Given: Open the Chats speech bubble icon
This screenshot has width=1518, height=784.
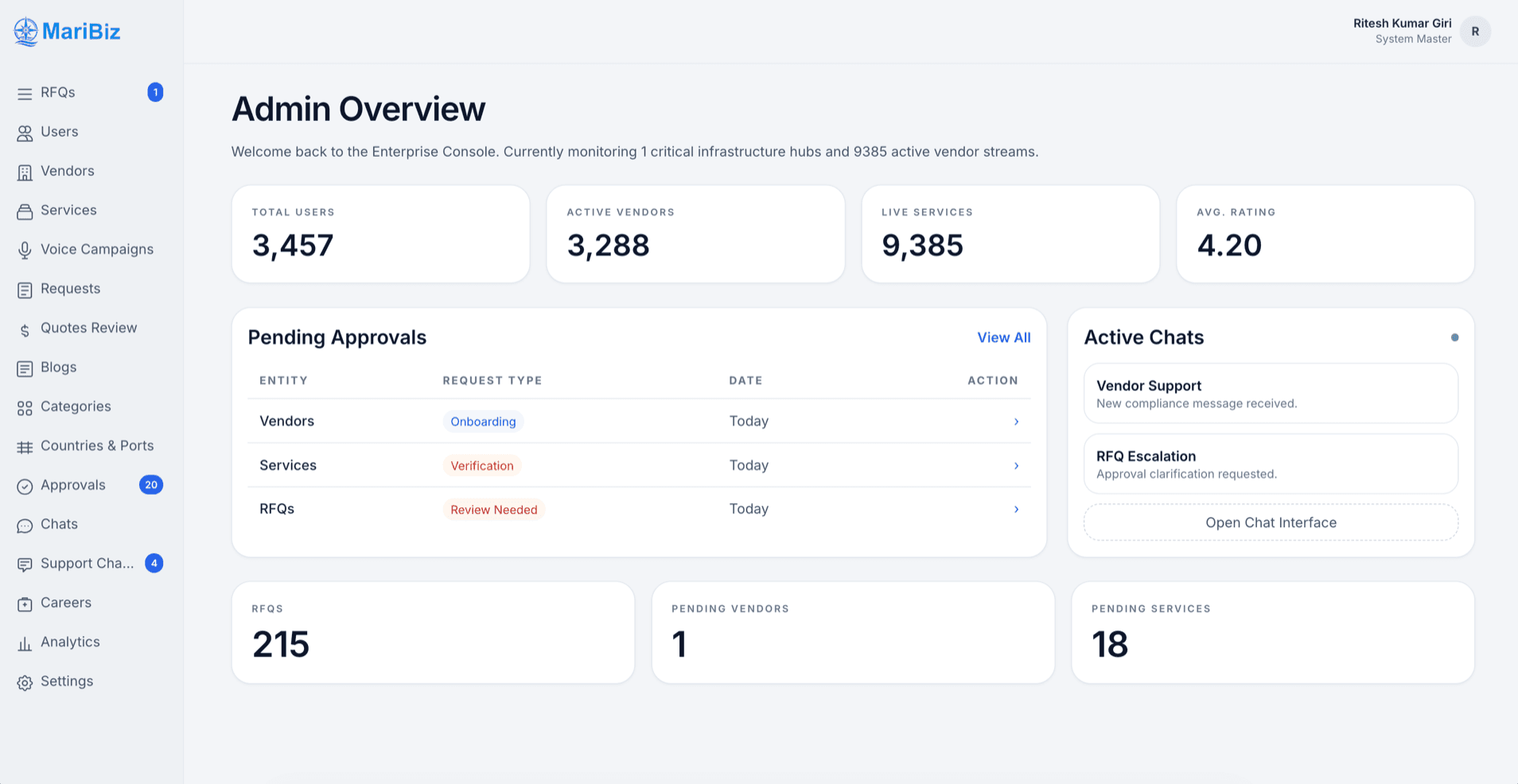Looking at the screenshot, I should tap(25, 526).
